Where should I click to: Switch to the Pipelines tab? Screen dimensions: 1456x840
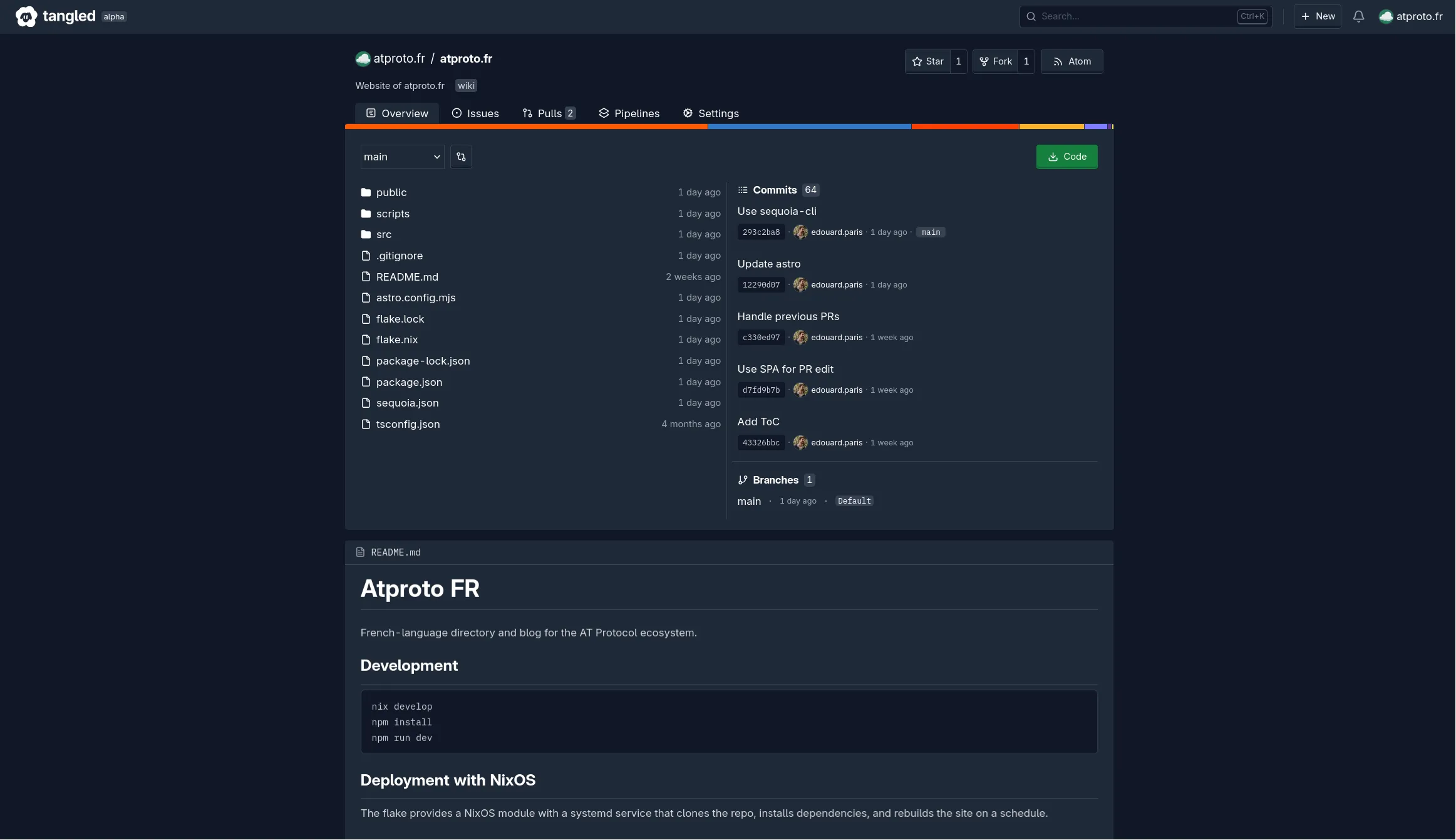tap(629, 113)
